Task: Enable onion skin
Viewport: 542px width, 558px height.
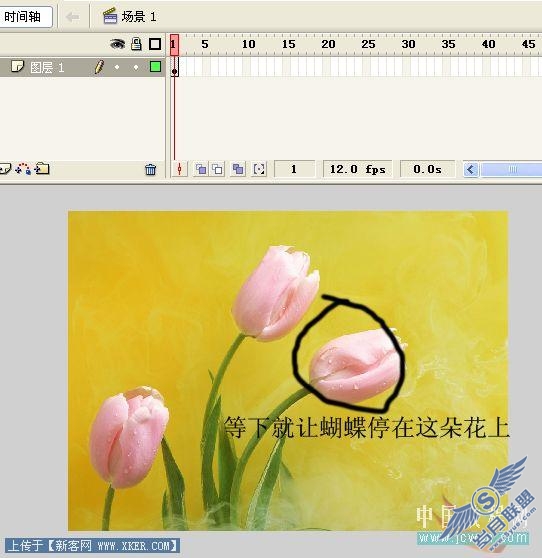Action: tap(201, 169)
